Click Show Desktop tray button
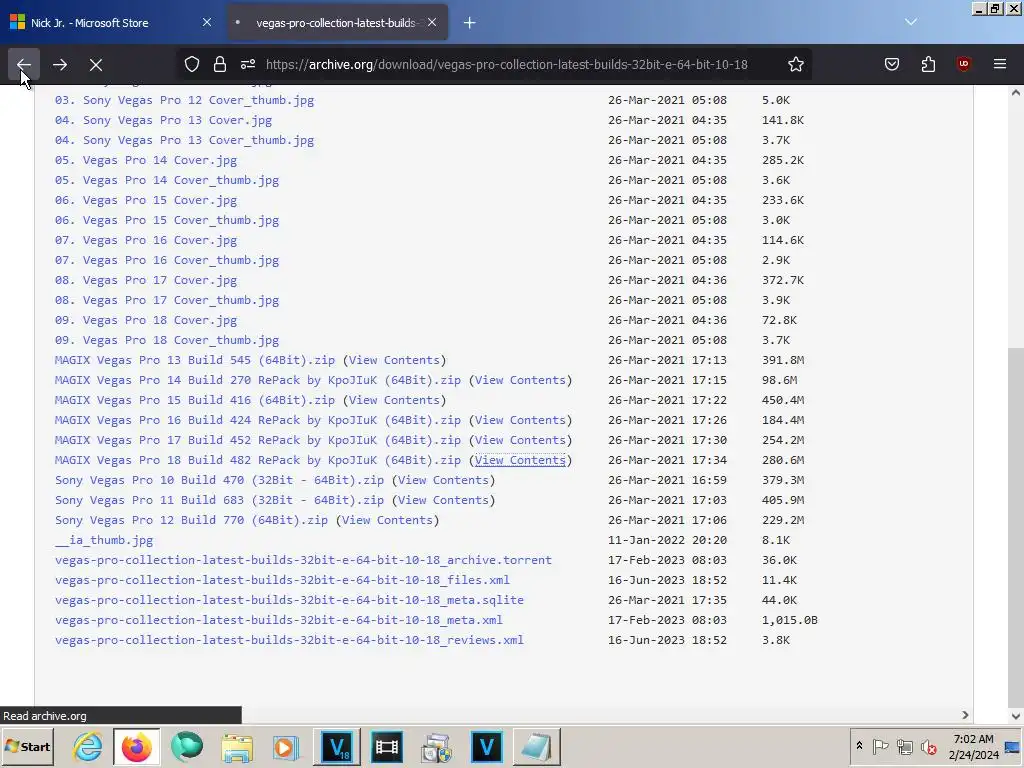The width and height of the screenshot is (1024, 768). point(1014,747)
